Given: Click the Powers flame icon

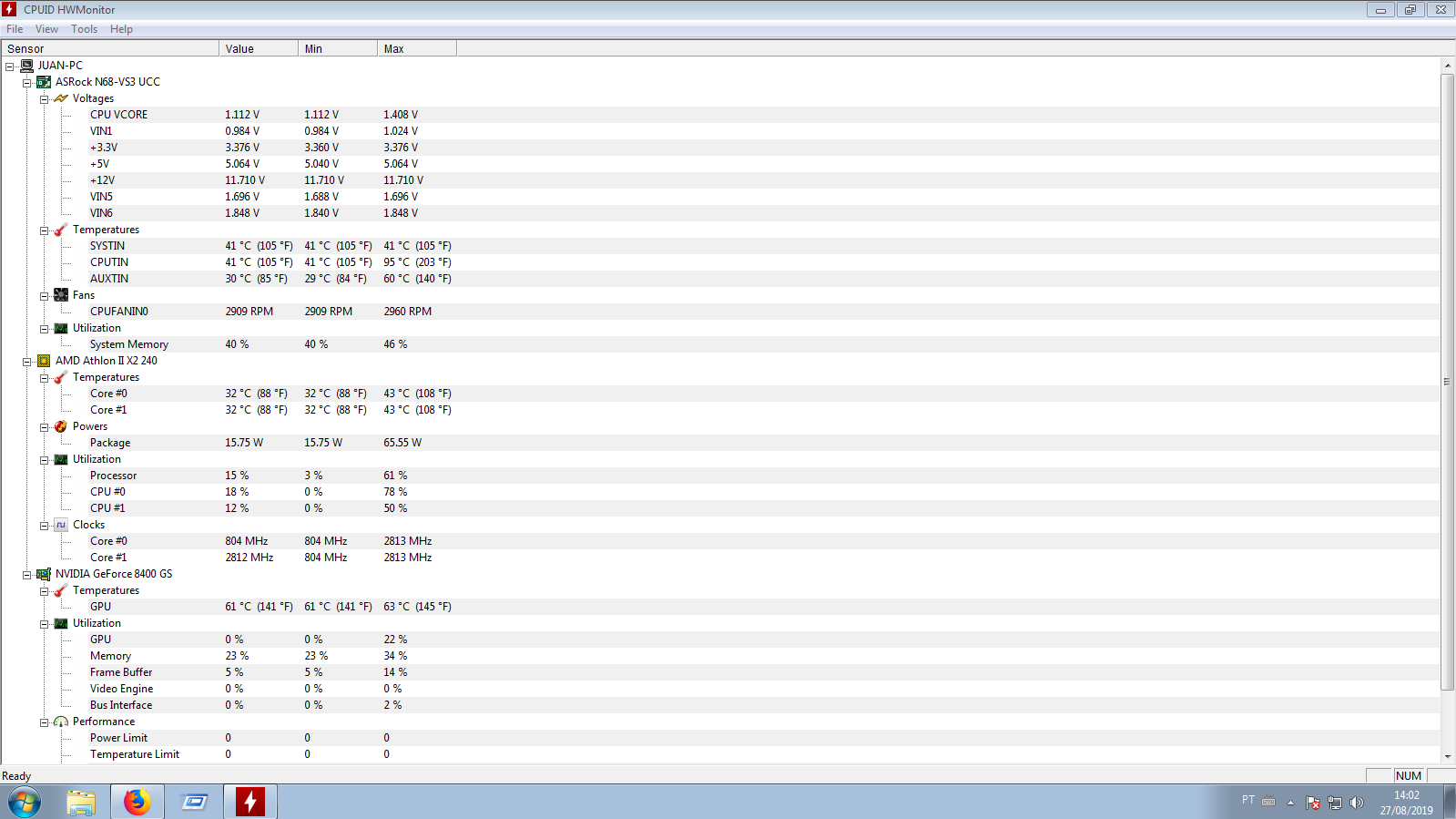Looking at the screenshot, I should pos(61,426).
